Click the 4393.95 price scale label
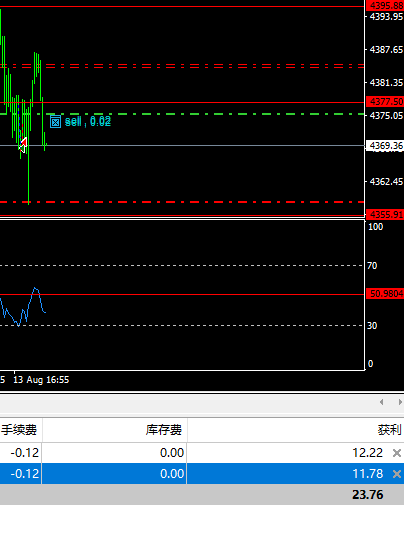This screenshot has width=404, height=554. (386, 17)
